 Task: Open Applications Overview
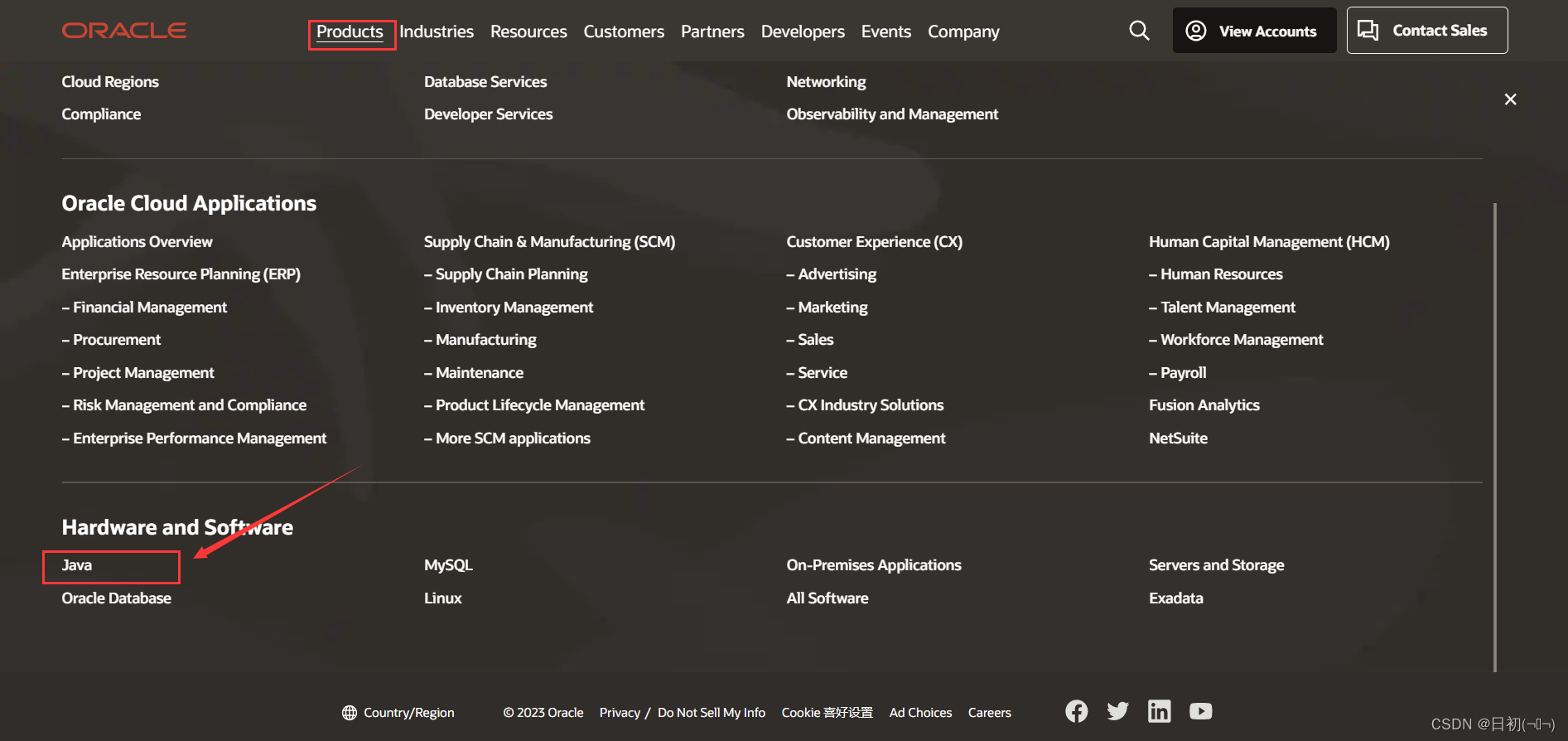tap(137, 242)
